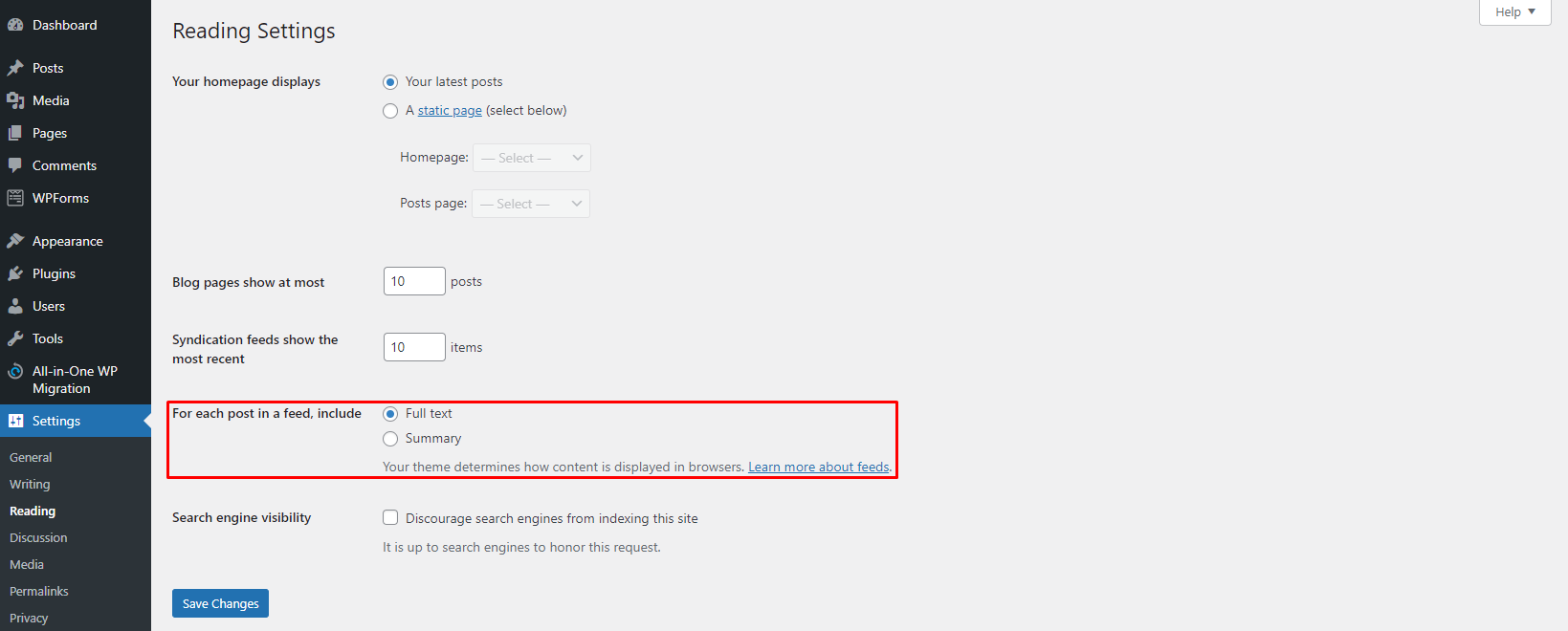This screenshot has width=1568, height=631.
Task: Click the Dashboard gauge icon
Action: click(x=15, y=25)
